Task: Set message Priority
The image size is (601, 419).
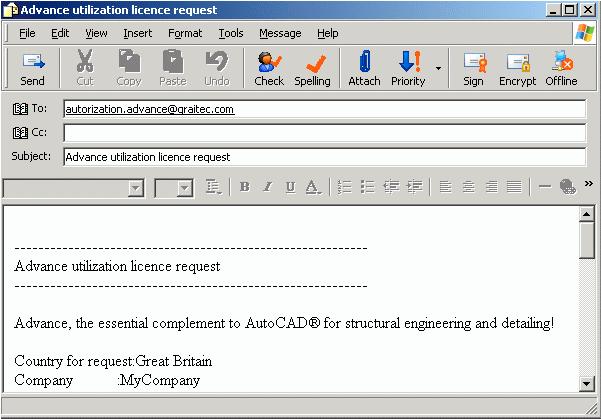Action: (x=408, y=68)
